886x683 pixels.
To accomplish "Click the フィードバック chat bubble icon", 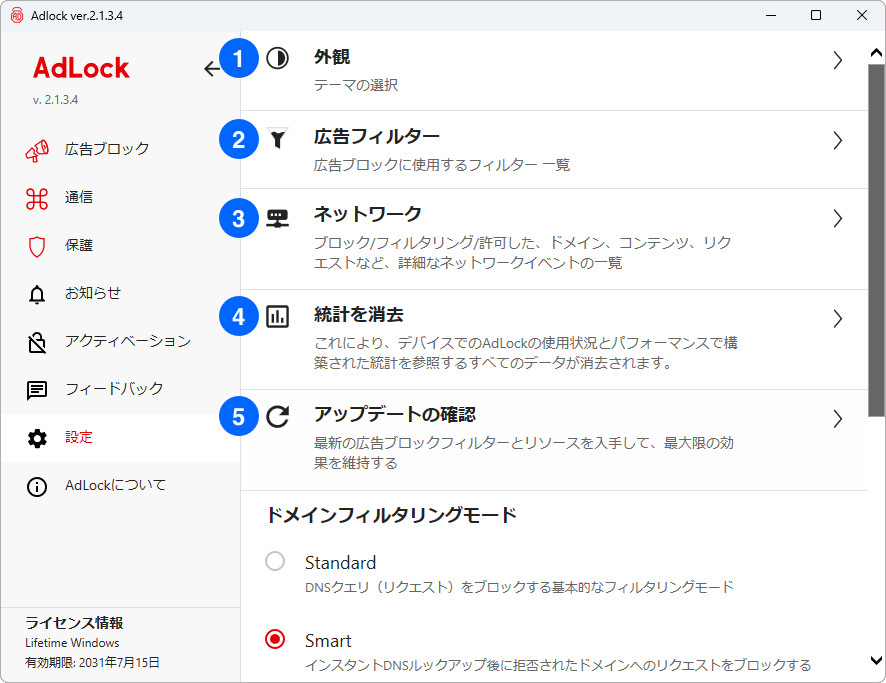I will (37, 390).
